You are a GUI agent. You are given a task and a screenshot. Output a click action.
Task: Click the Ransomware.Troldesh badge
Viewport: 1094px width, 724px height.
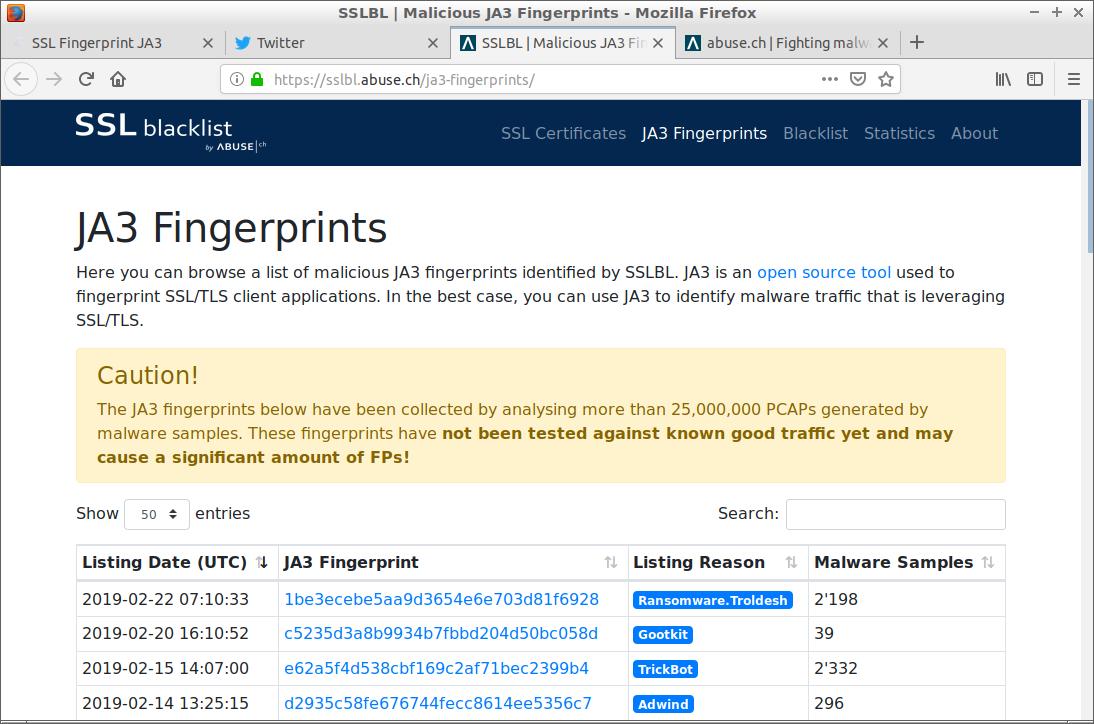point(712,600)
